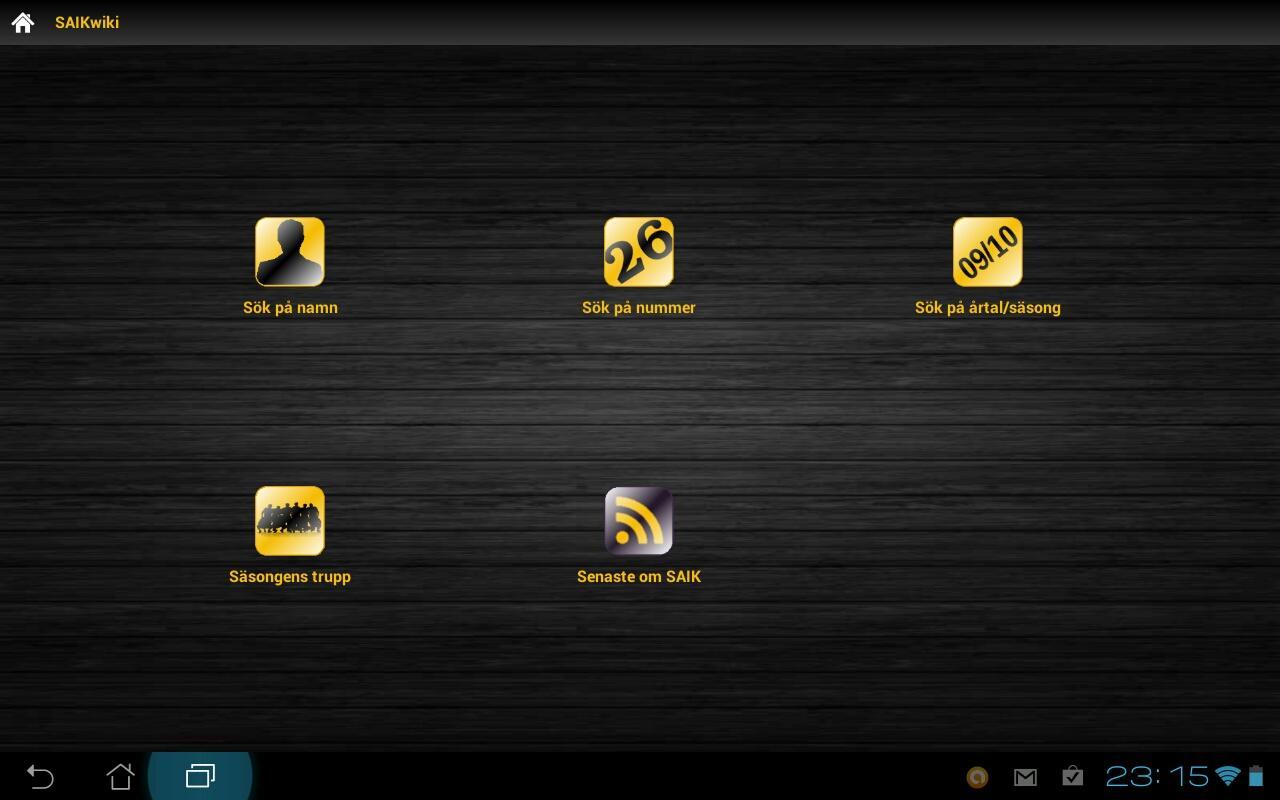
Task: Open the Gmail notification envelope icon
Action: click(x=1025, y=777)
